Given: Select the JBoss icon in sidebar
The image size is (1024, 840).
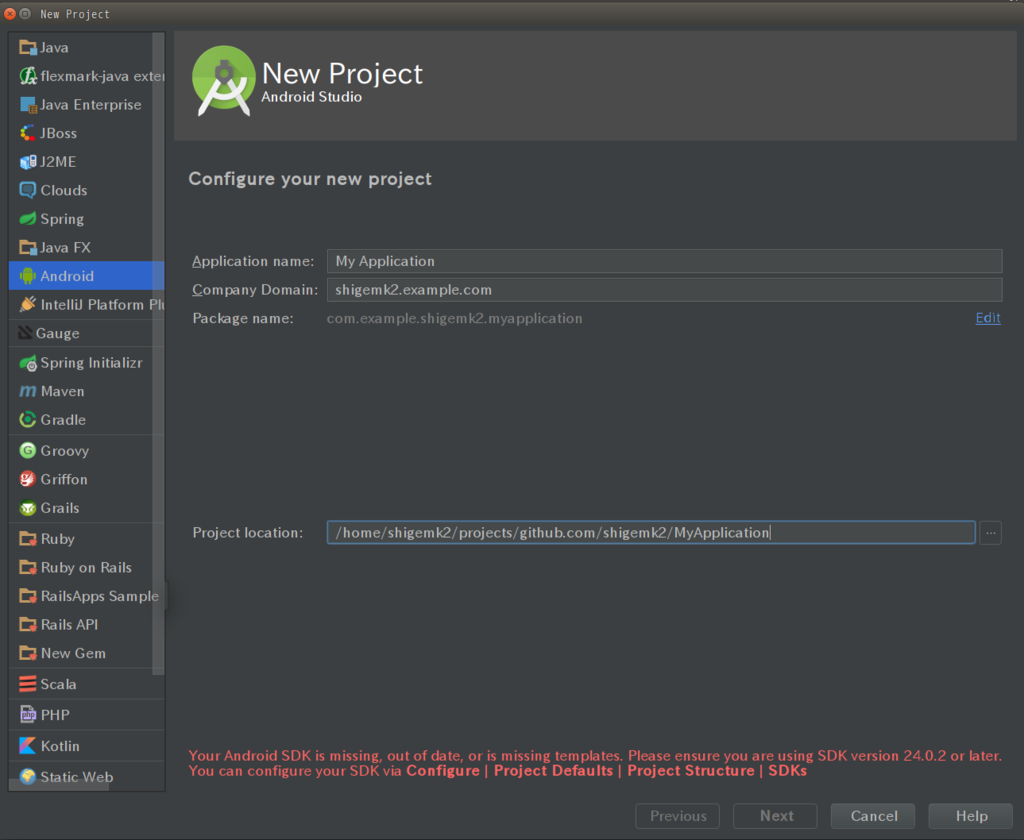Looking at the screenshot, I should pos(27,133).
